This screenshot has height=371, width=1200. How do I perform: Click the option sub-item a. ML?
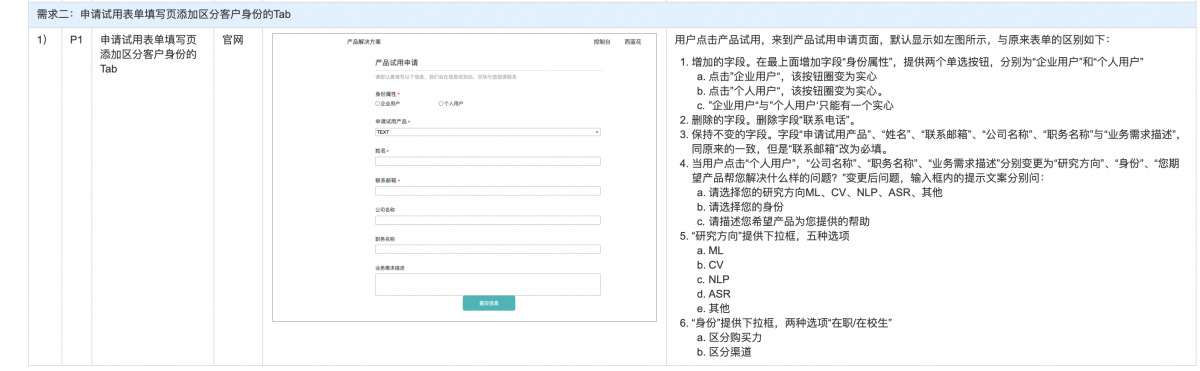[709, 250]
